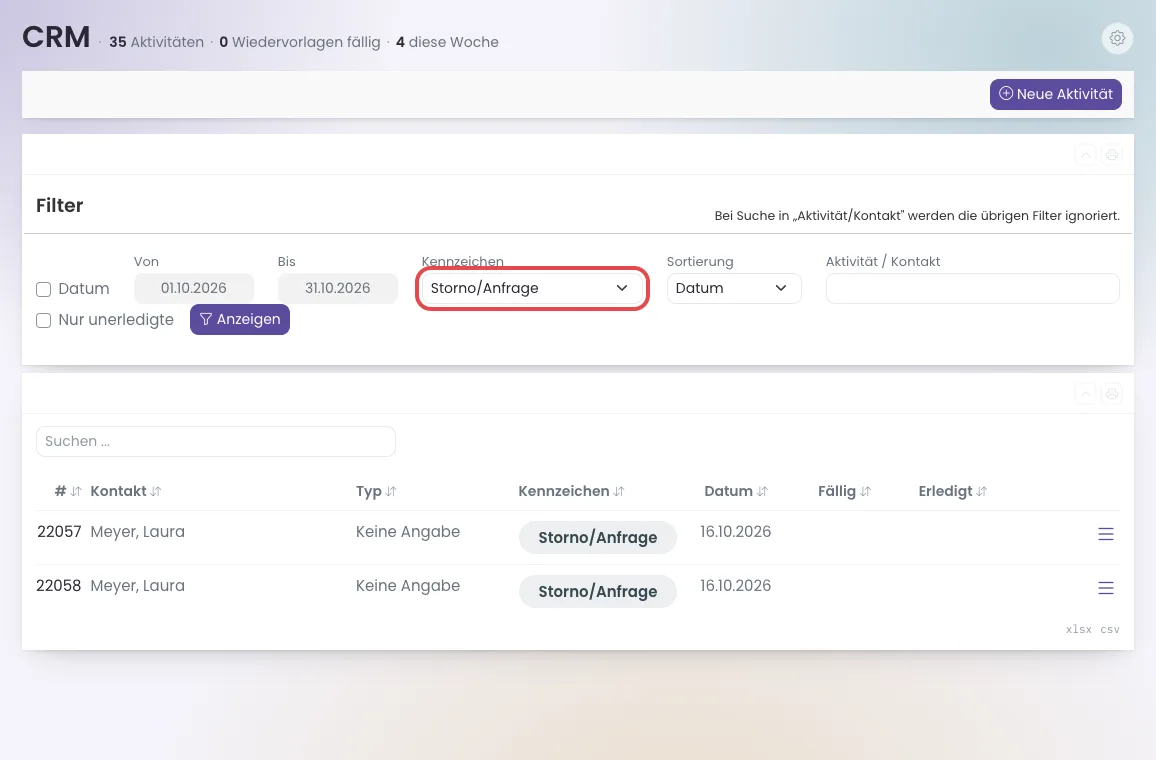Image resolution: width=1156 pixels, height=760 pixels.
Task: Sort table by Kontakt column
Action: click(126, 491)
